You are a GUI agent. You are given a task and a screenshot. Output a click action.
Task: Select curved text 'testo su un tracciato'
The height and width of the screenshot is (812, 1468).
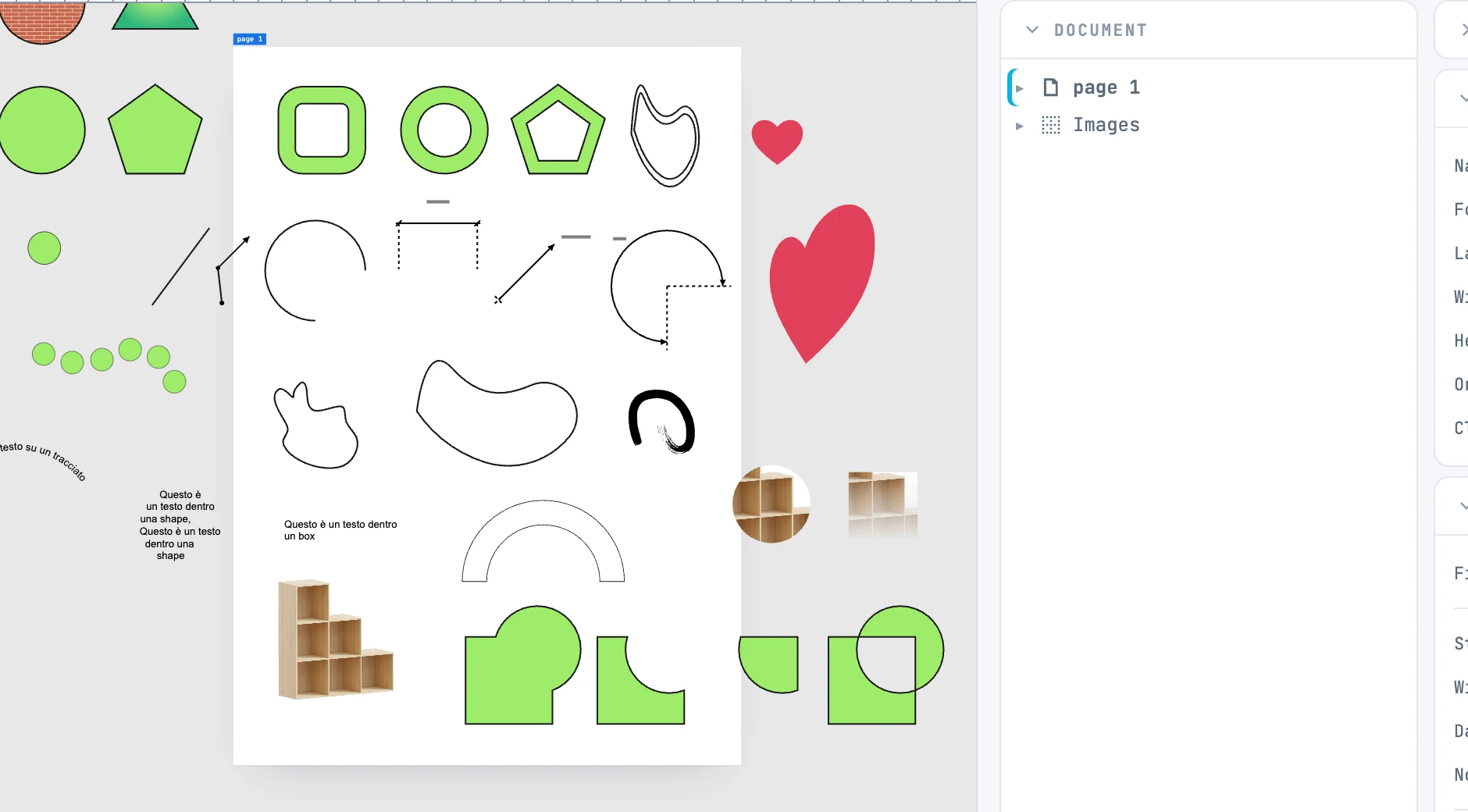click(44, 459)
